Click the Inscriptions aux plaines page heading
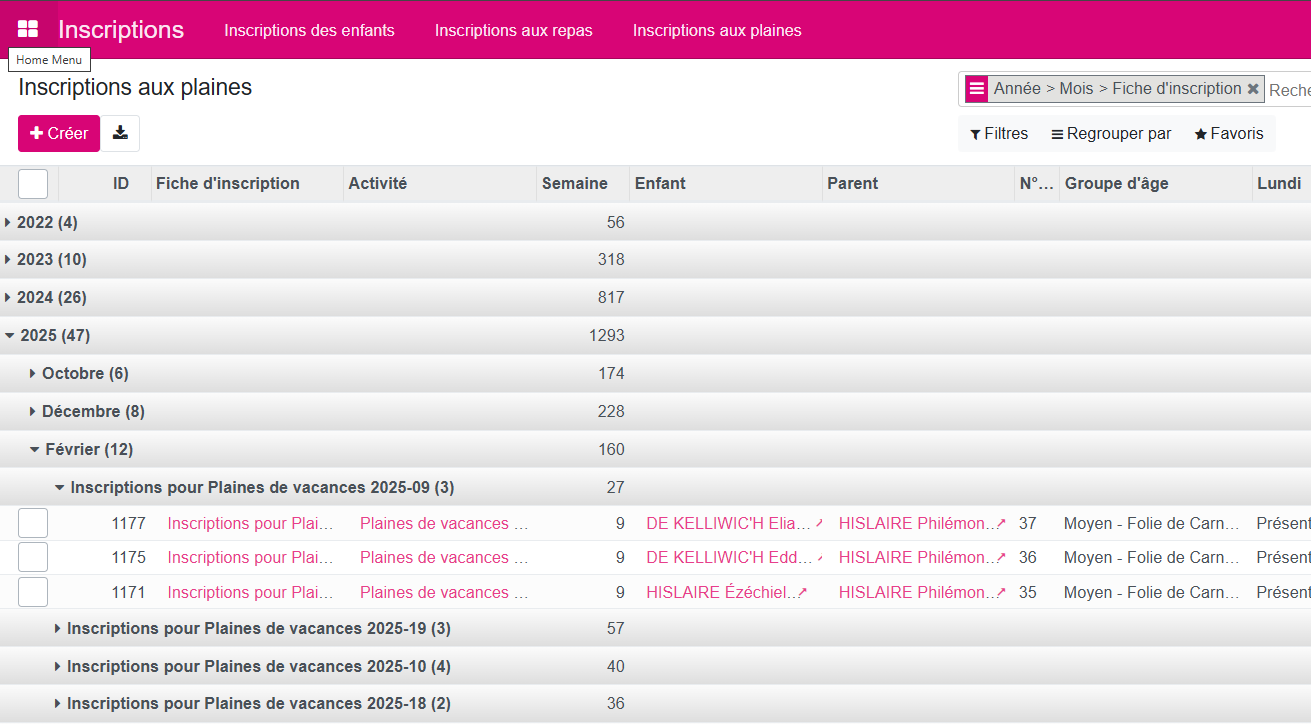The height and width of the screenshot is (724, 1311). [135, 88]
